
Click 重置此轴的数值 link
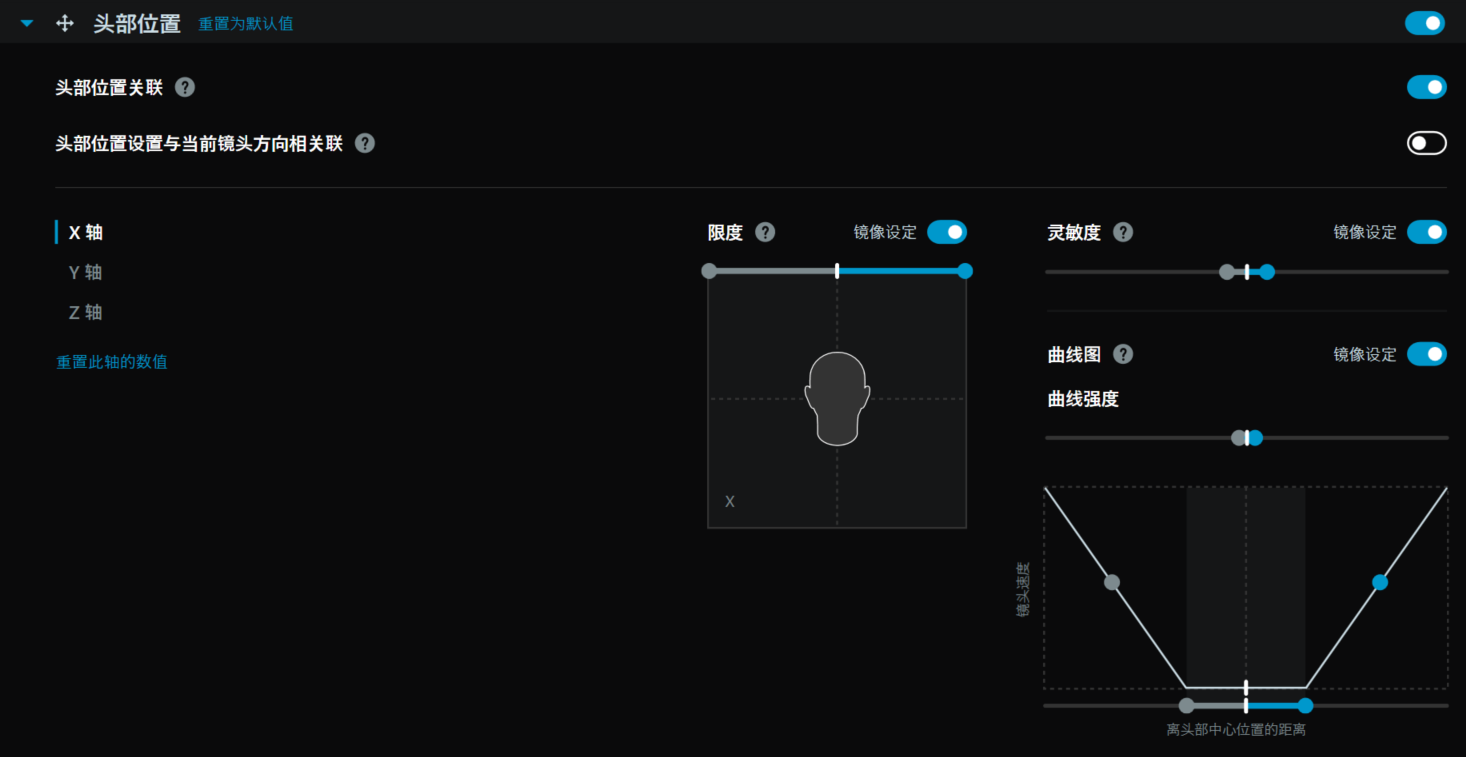point(111,362)
